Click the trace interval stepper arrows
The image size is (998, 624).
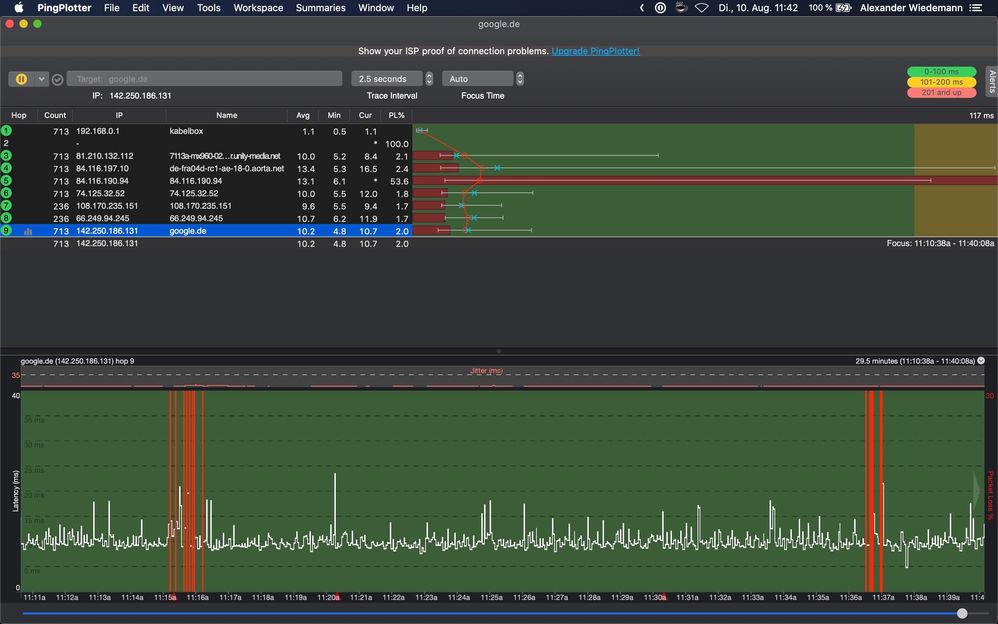click(429, 79)
